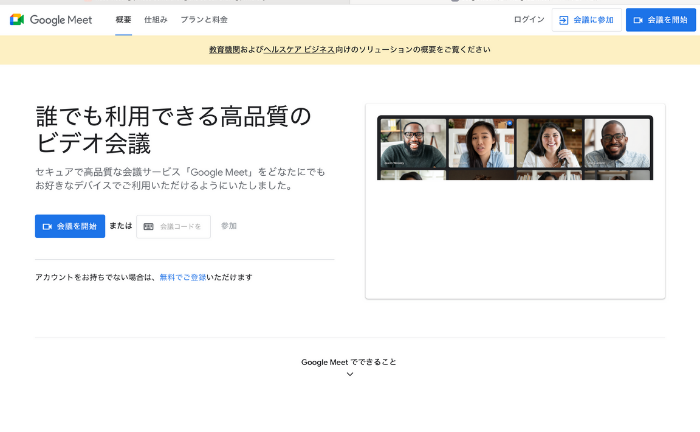Click the video meeting participants preview image

515,148
